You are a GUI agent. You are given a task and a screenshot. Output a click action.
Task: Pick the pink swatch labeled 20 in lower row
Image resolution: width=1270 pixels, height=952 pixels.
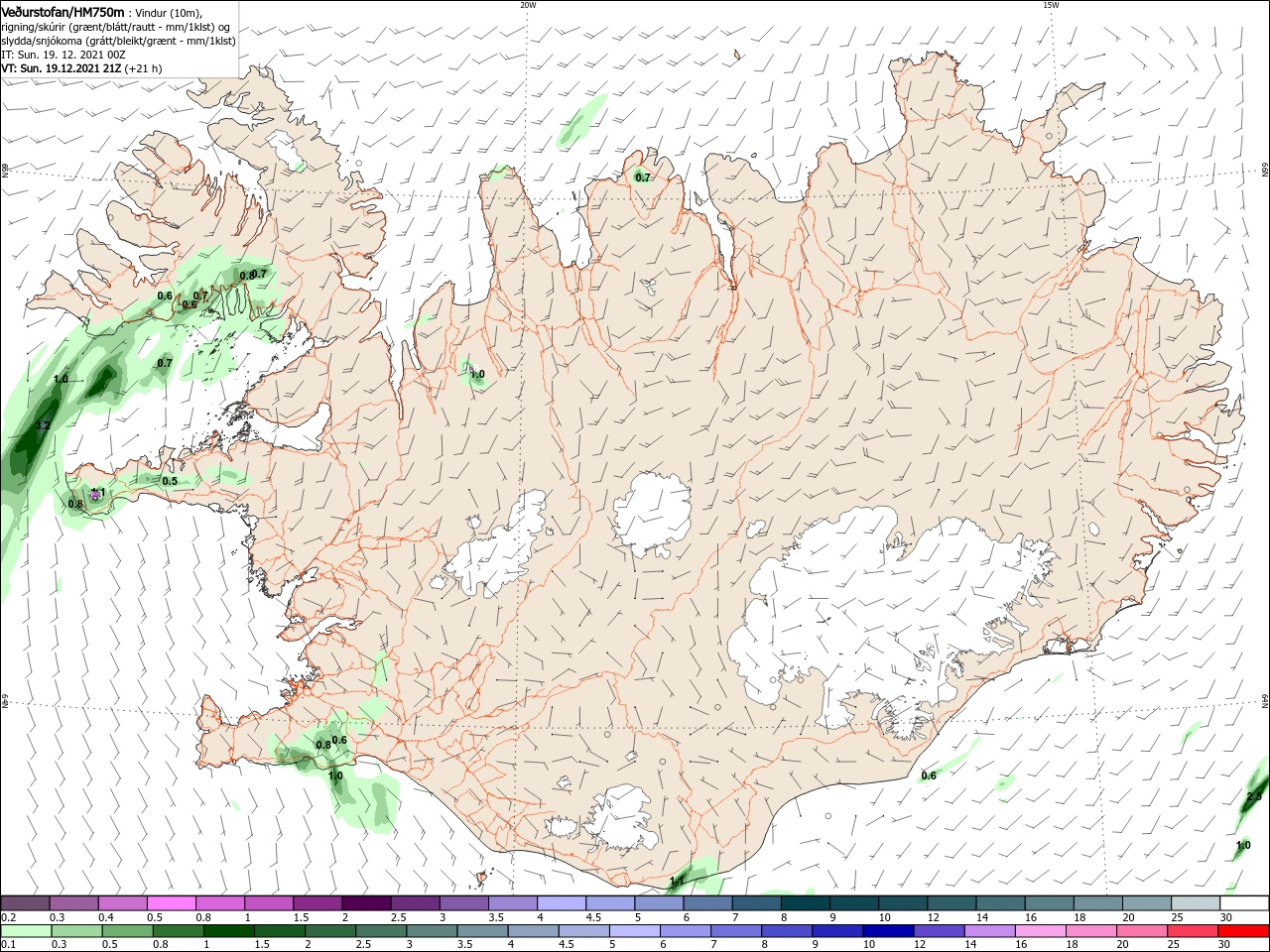[x=1141, y=931]
